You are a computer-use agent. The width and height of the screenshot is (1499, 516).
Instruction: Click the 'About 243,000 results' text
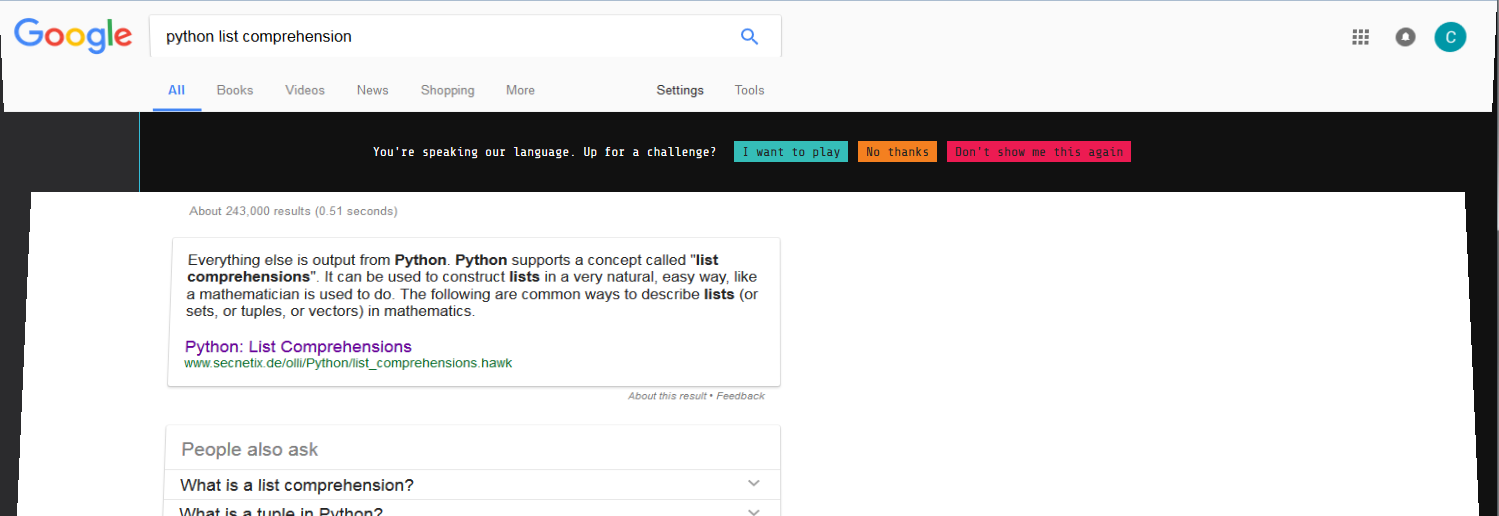point(293,211)
